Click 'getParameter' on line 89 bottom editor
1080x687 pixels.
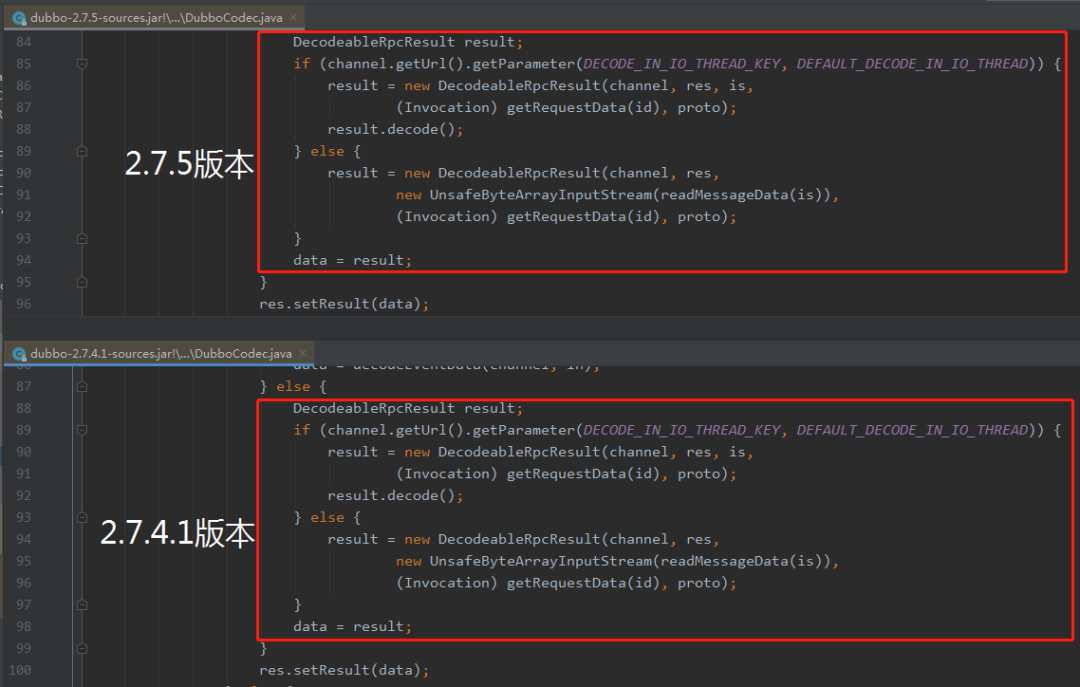[523, 430]
